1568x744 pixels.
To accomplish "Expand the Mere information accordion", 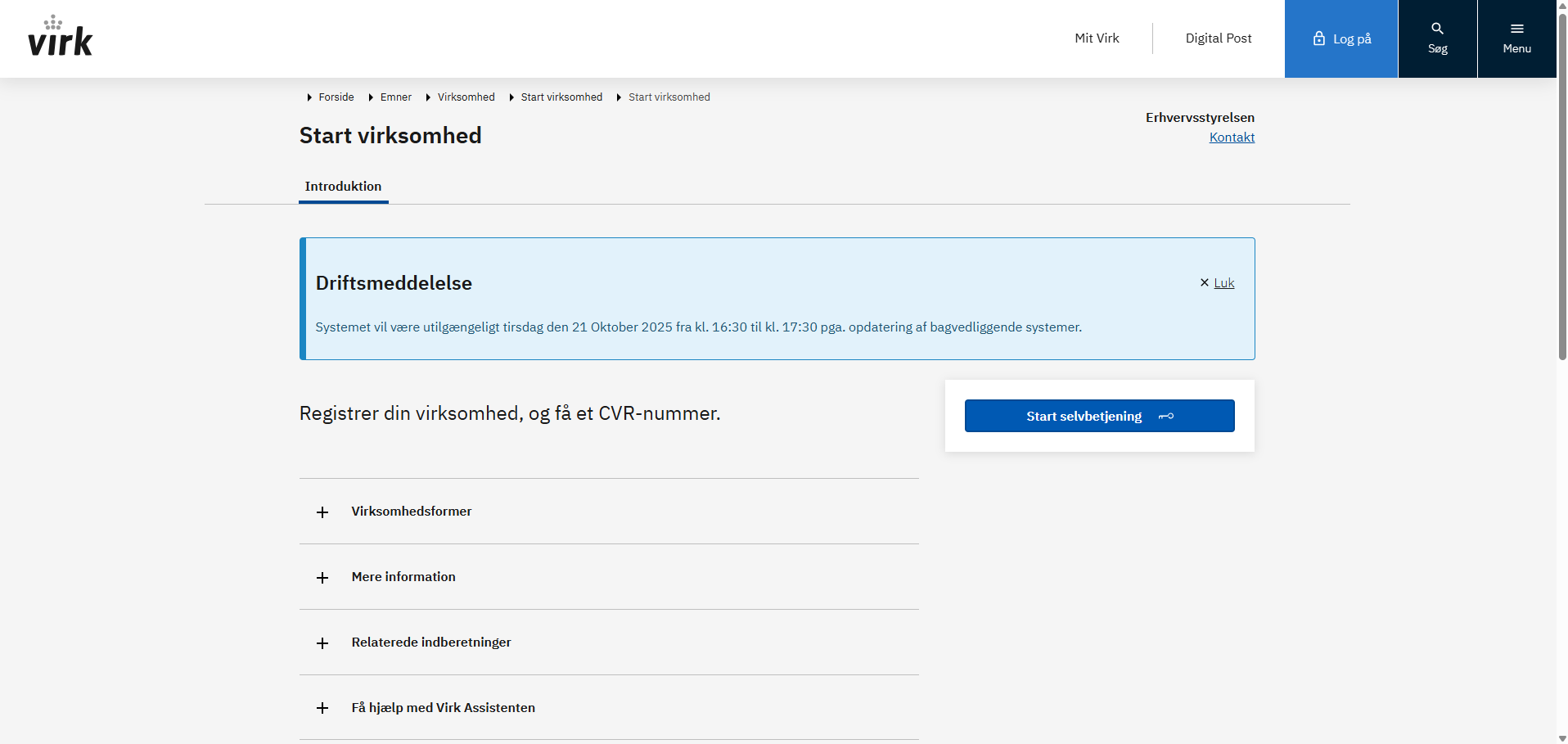I will click(403, 577).
